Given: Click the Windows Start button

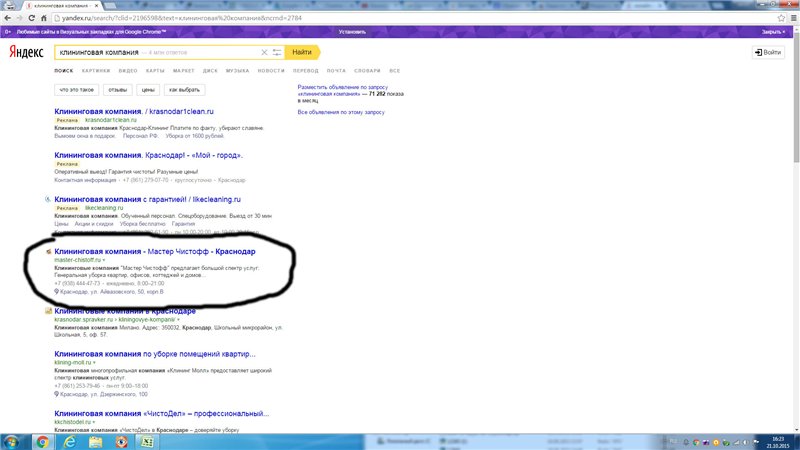Looking at the screenshot, I should pyautogui.click(x=13, y=440).
